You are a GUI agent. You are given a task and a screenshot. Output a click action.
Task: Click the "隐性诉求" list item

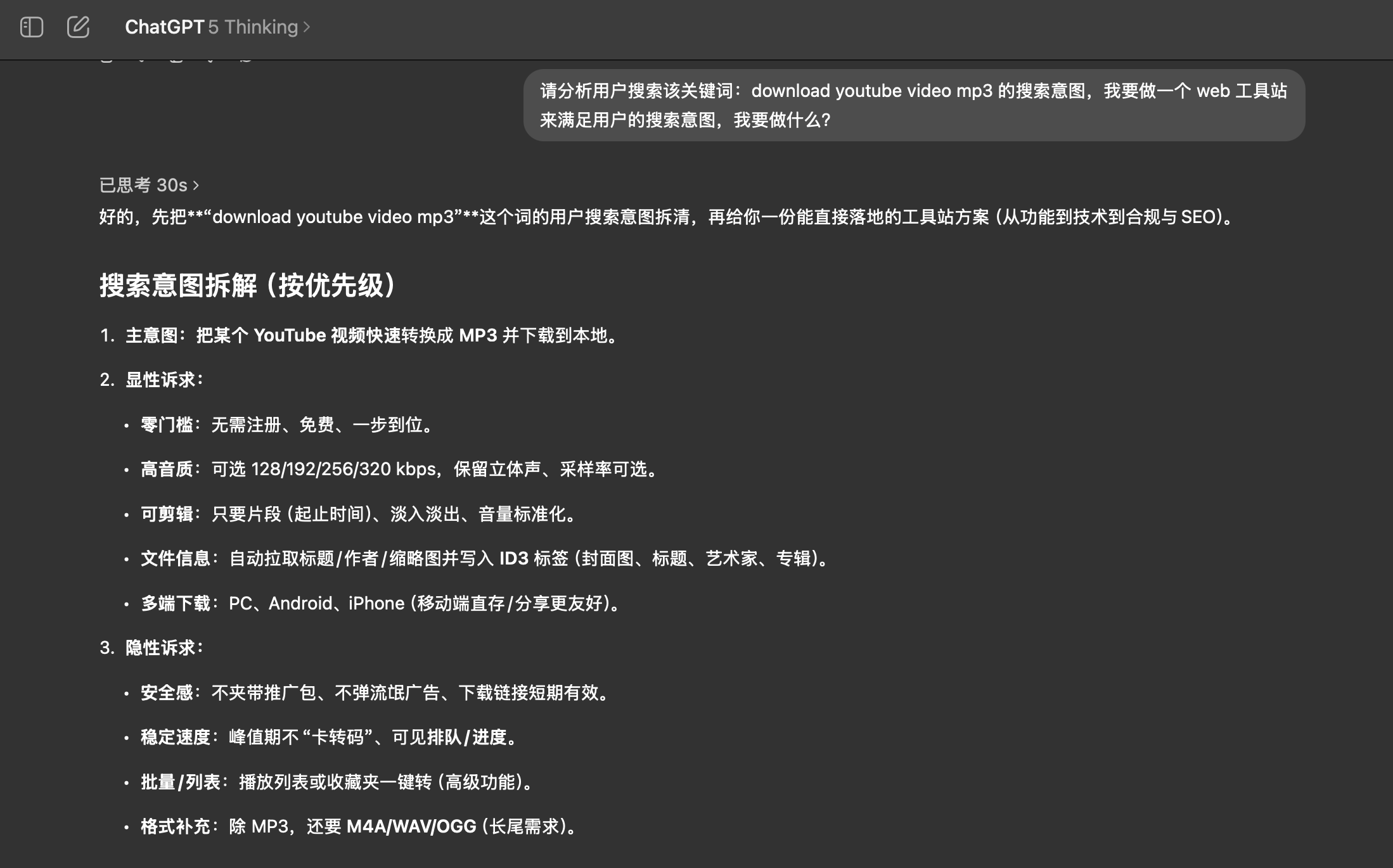[164, 648]
